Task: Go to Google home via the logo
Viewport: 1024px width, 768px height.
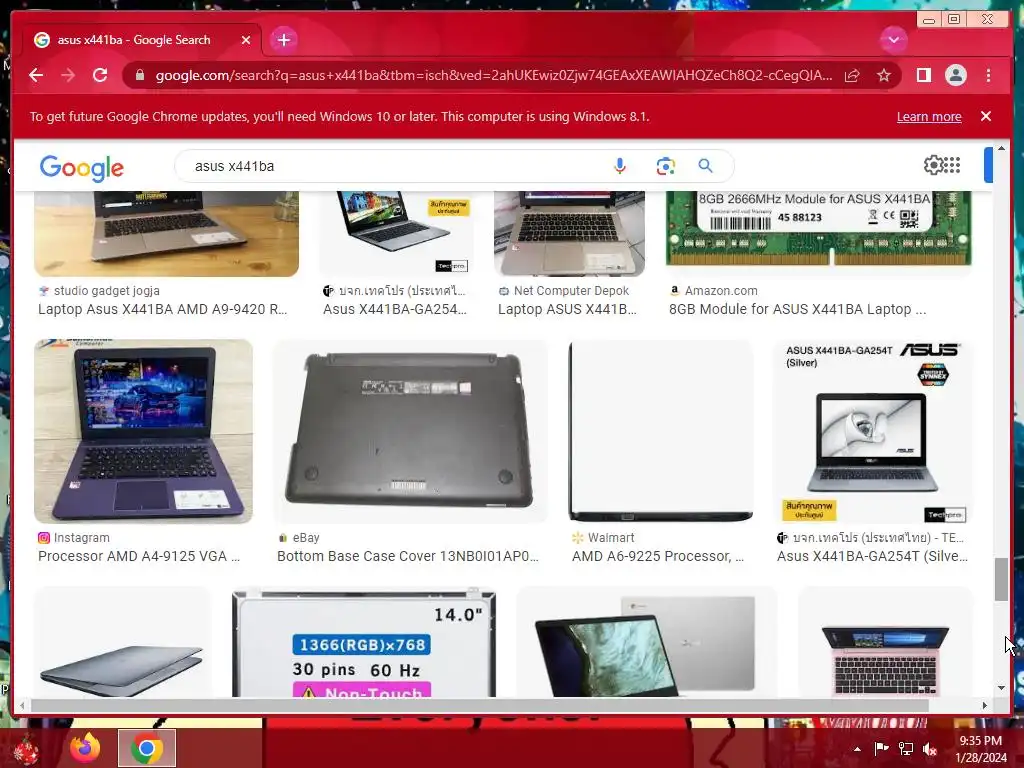Action: click(x=82, y=168)
